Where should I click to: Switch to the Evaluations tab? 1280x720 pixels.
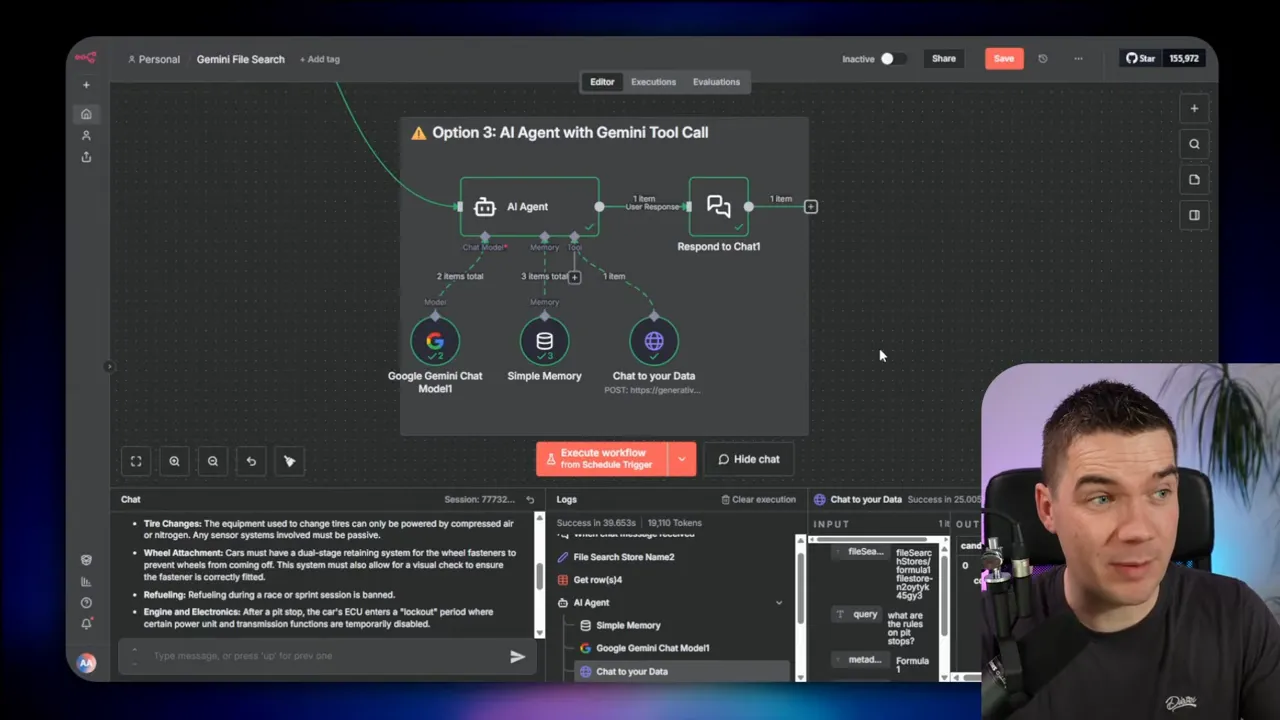coord(716,81)
